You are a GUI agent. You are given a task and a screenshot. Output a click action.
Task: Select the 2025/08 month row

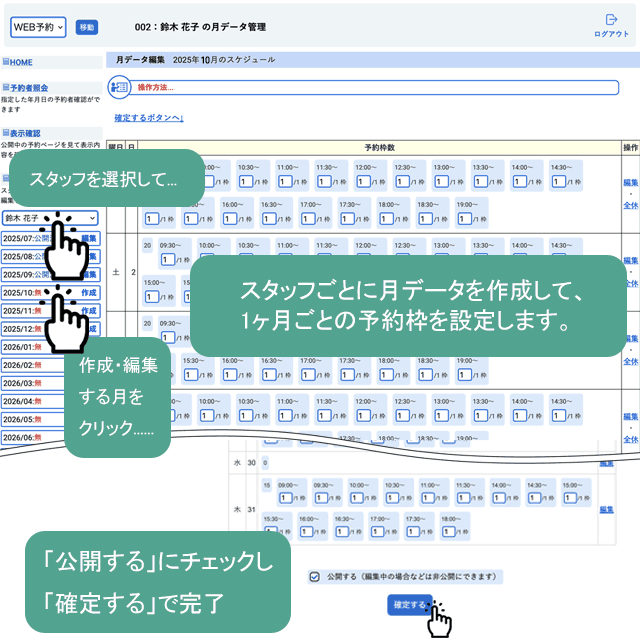[x=51, y=256]
